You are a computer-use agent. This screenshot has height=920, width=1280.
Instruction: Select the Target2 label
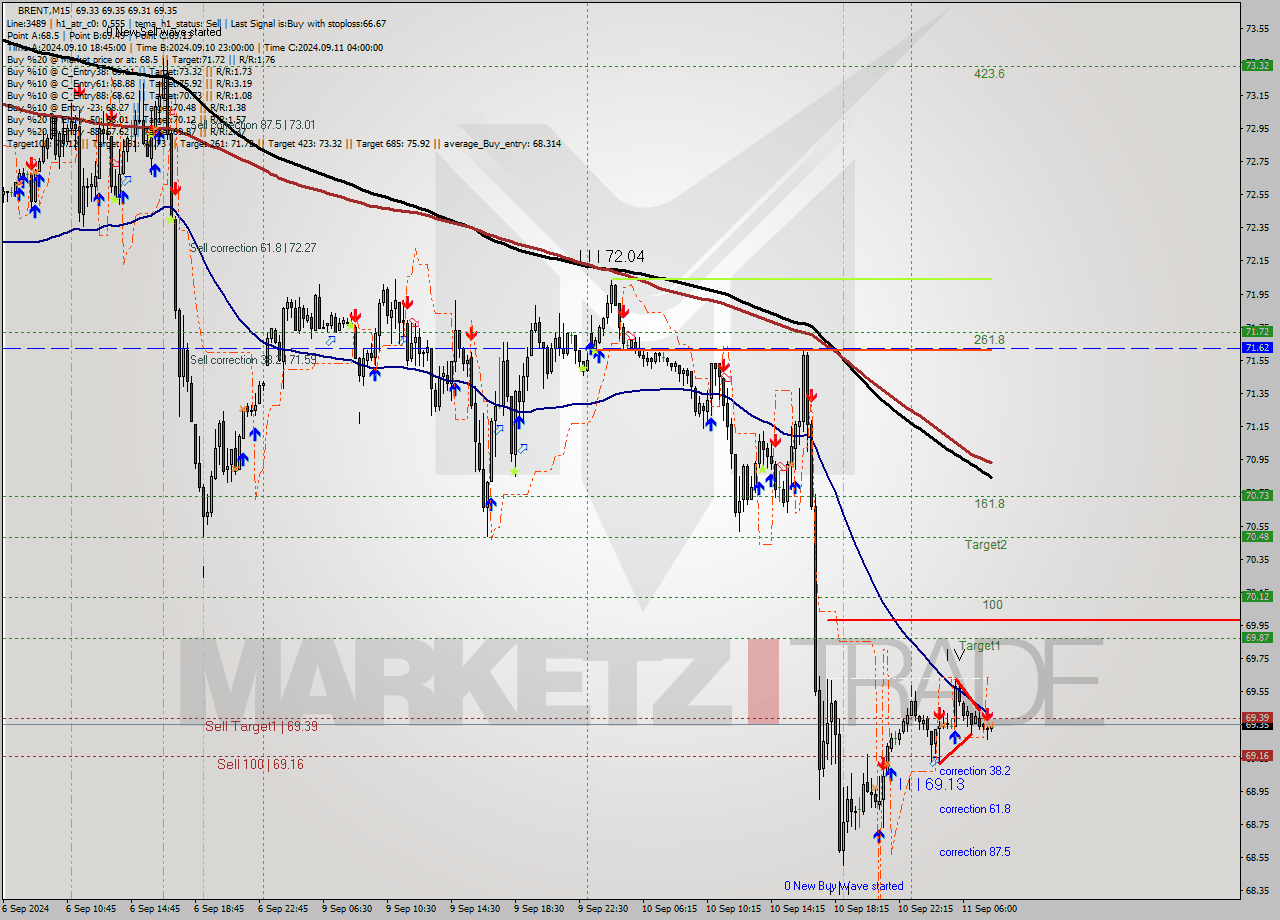coord(986,545)
